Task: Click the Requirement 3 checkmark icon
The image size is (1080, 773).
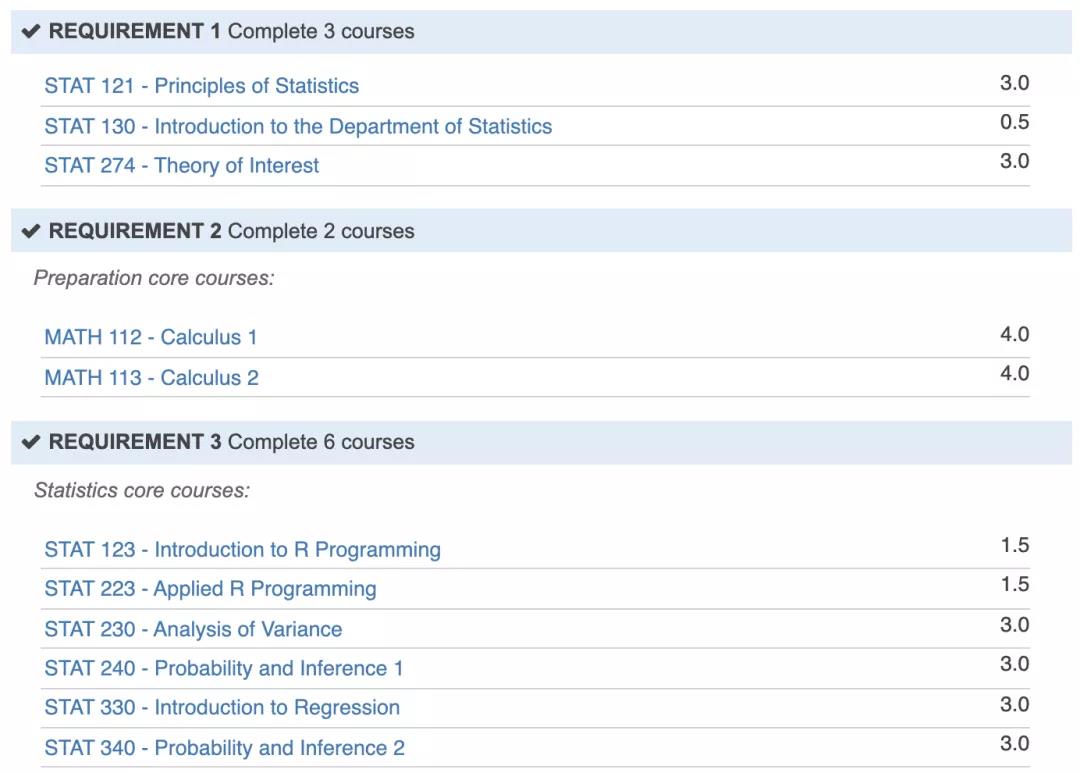Action: (31, 443)
